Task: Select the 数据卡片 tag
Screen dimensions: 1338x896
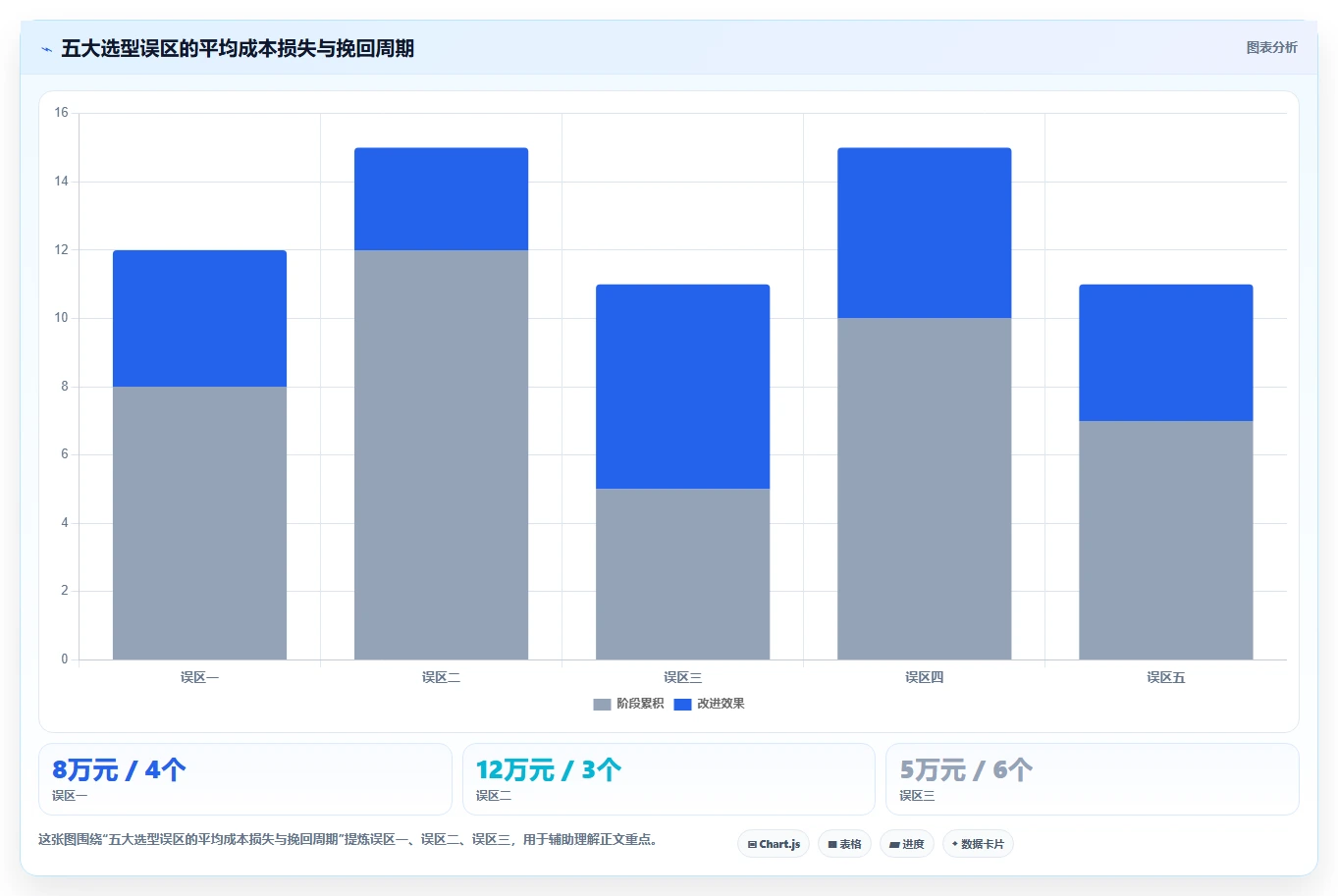Action: pyautogui.click(x=978, y=844)
